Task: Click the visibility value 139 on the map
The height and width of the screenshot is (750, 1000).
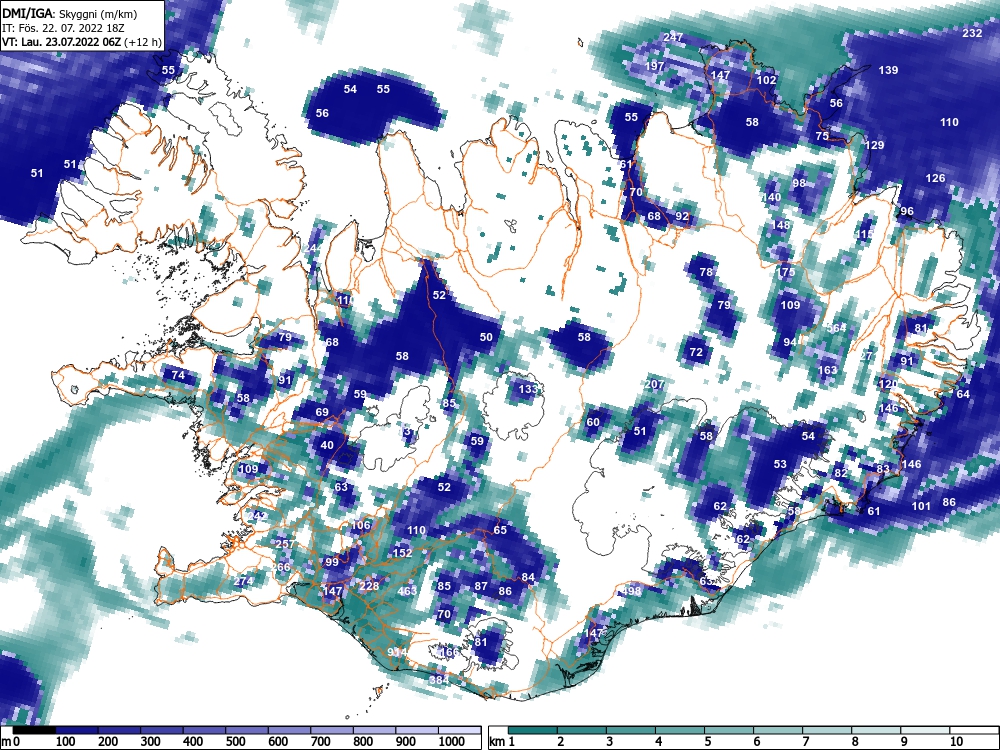Action: tap(888, 70)
